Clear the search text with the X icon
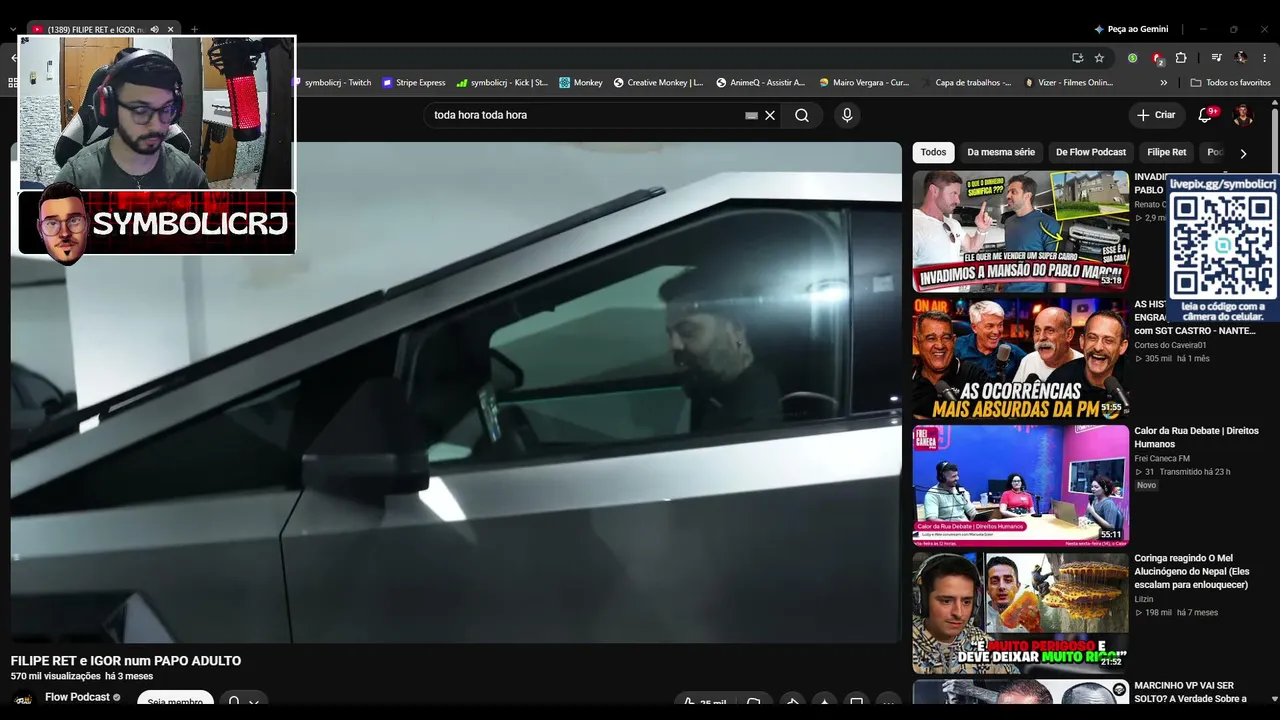Image resolution: width=1280 pixels, height=720 pixels. tap(770, 115)
